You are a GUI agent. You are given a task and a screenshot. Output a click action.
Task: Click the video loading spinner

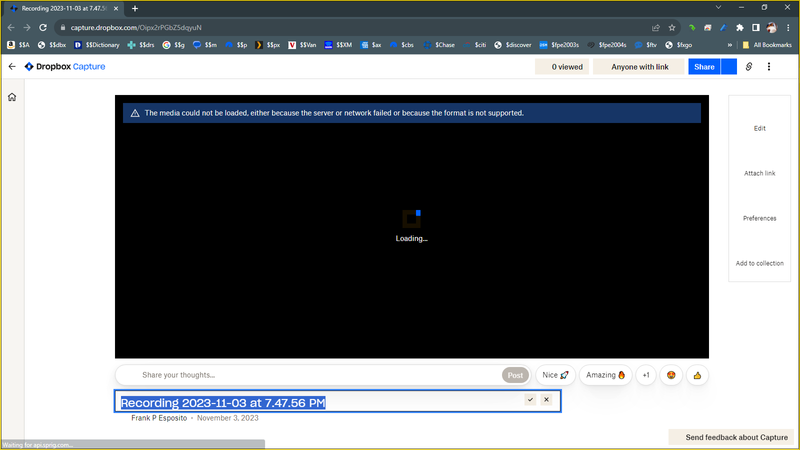[412, 218]
